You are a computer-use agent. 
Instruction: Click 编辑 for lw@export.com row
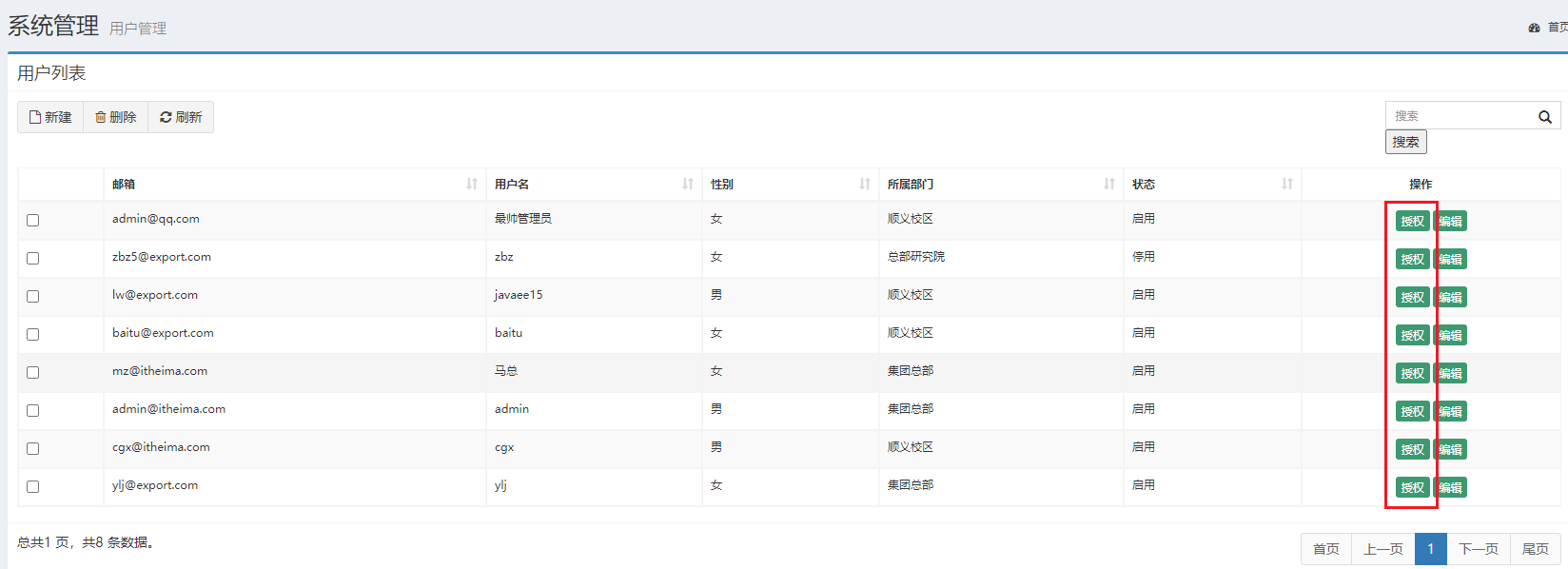point(1450,297)
